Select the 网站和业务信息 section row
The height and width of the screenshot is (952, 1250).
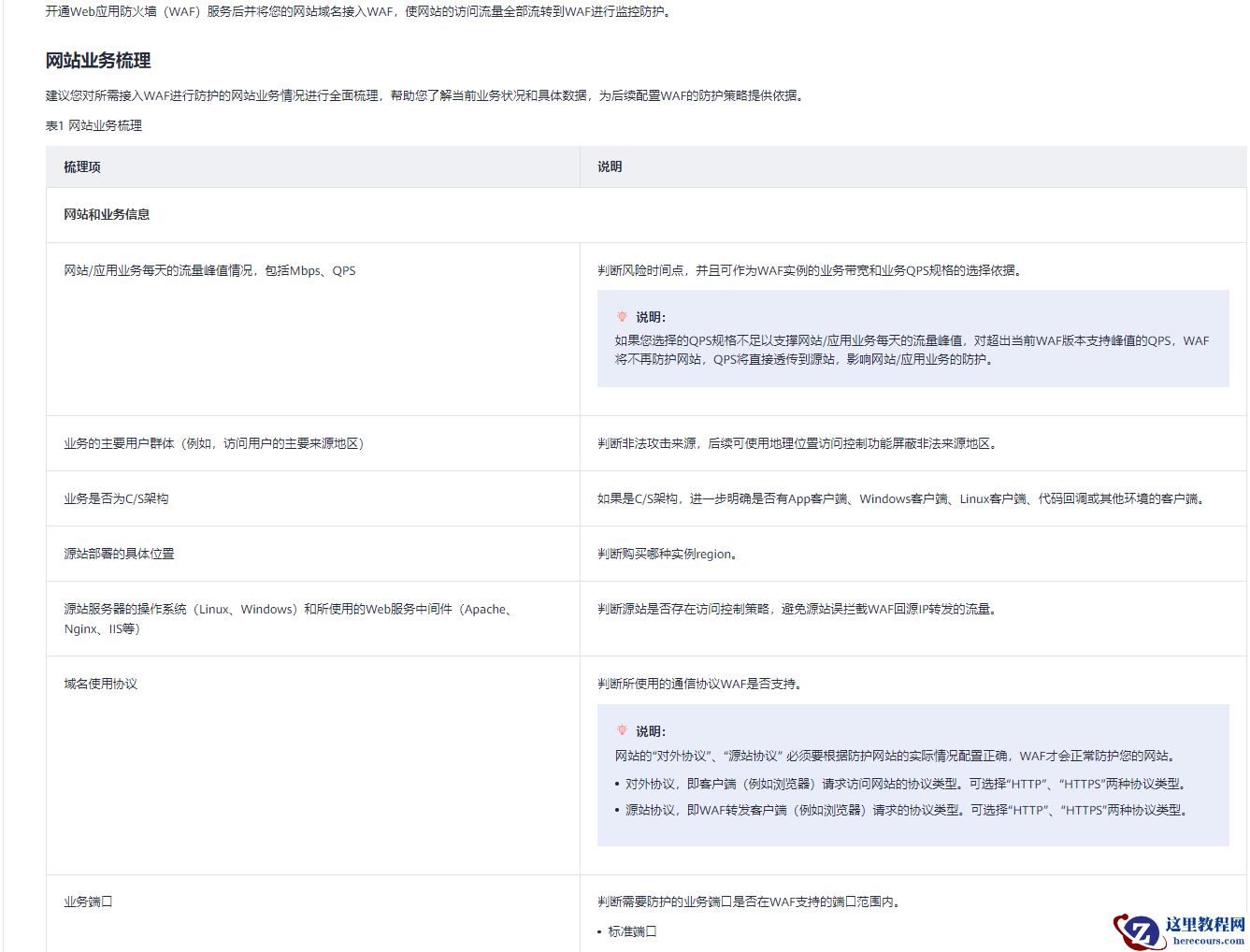646,214
